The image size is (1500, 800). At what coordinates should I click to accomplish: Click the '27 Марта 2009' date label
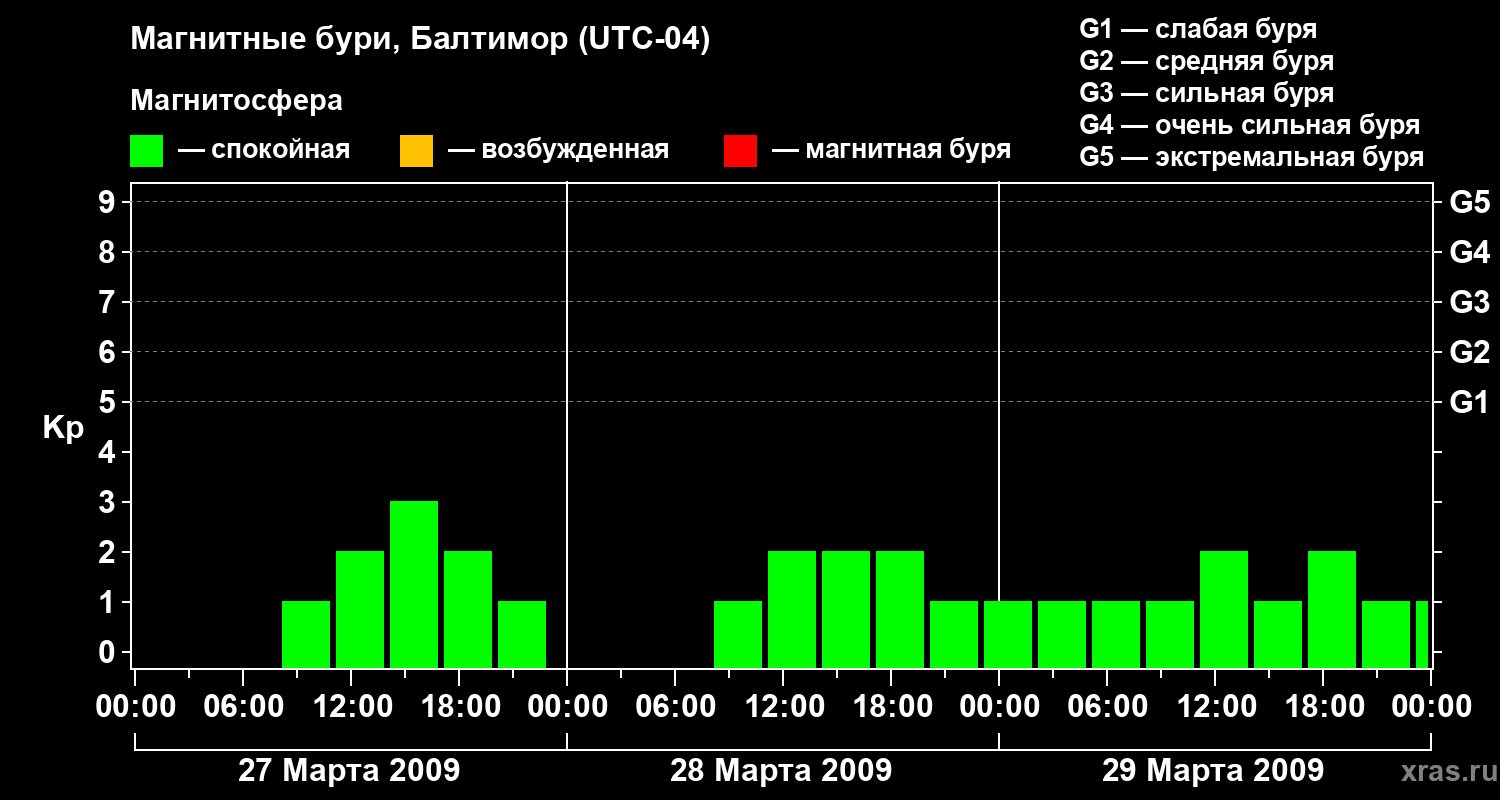pyautogui.click(x=349, y=770)
